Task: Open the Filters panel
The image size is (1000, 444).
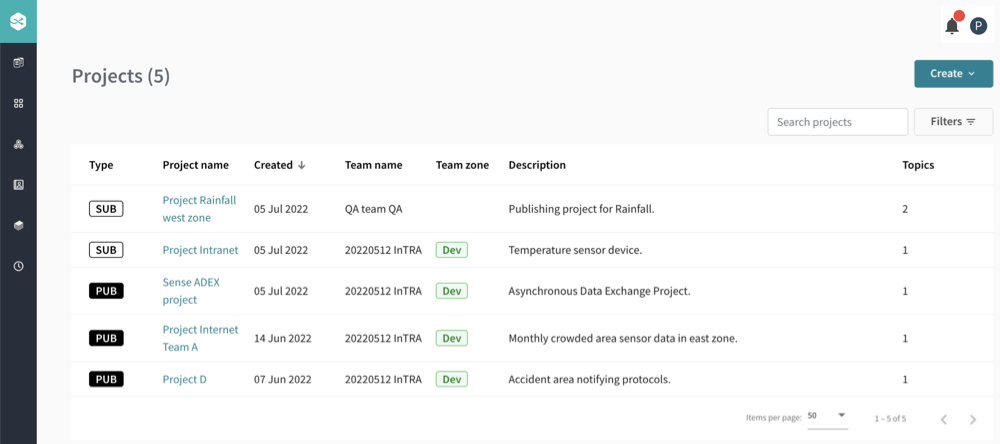Action: tap(953, 122)
